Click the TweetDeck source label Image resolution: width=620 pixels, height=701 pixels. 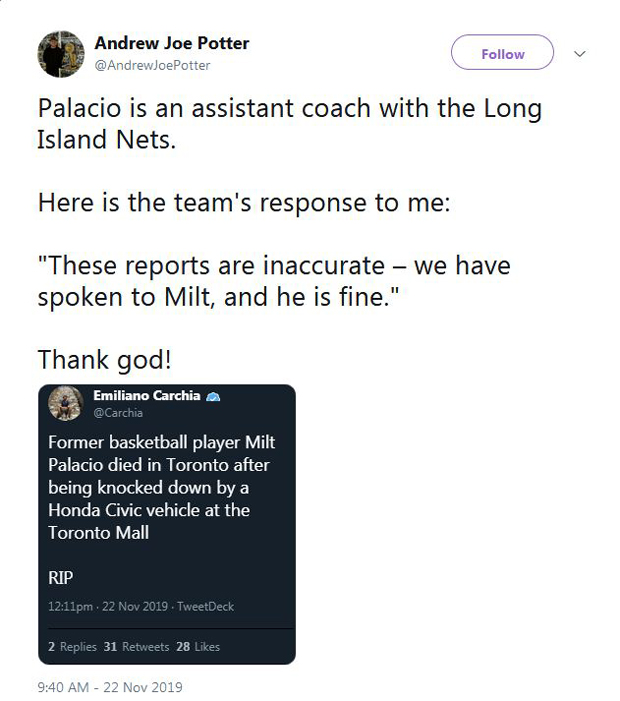click(x=206, y=607)
